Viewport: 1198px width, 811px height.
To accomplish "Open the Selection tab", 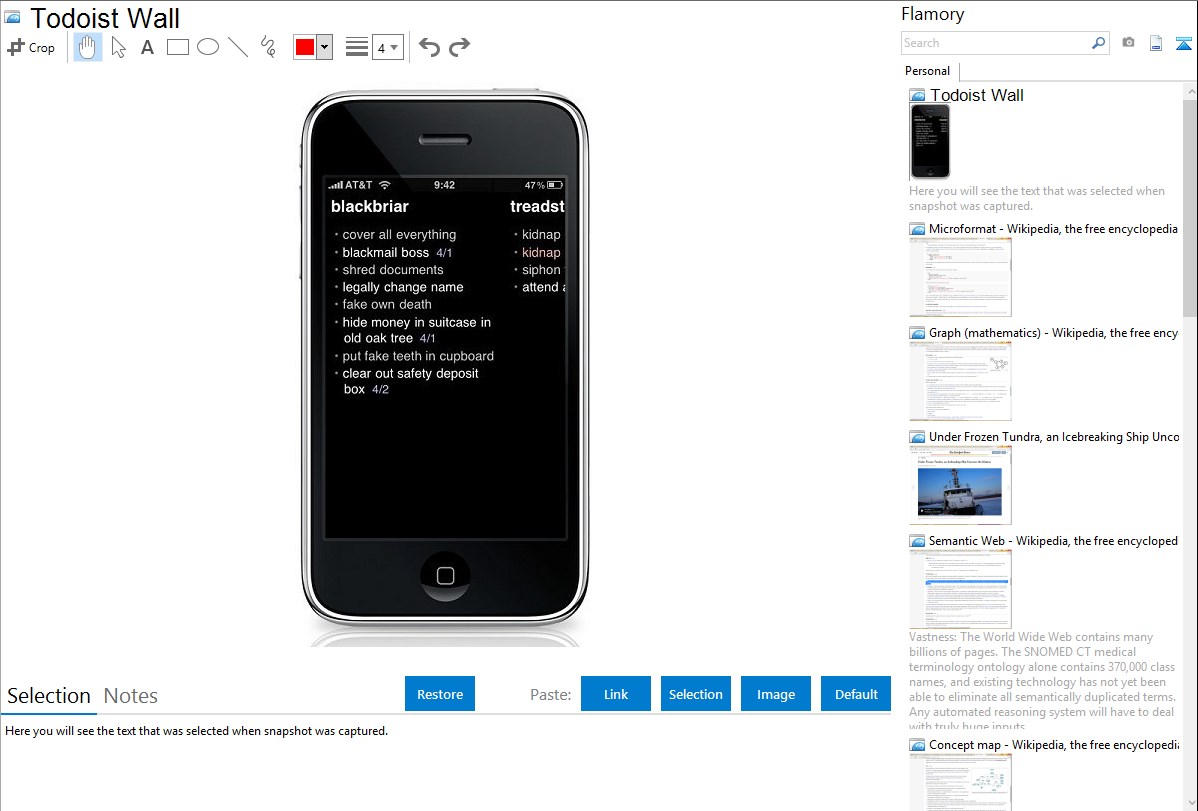I will point(49,696).
